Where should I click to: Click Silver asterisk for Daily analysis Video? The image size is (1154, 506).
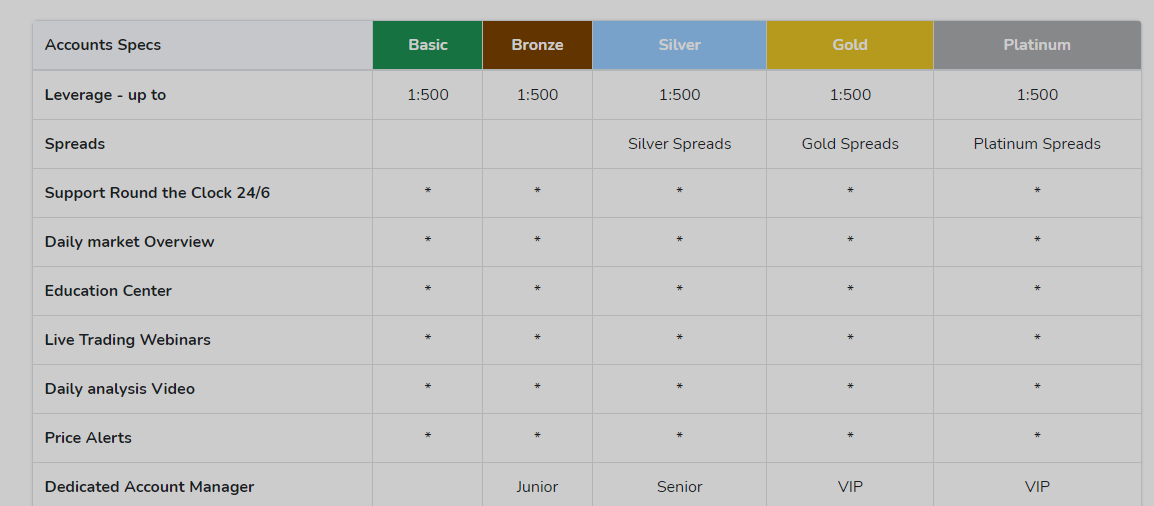[x=679, y=388]
